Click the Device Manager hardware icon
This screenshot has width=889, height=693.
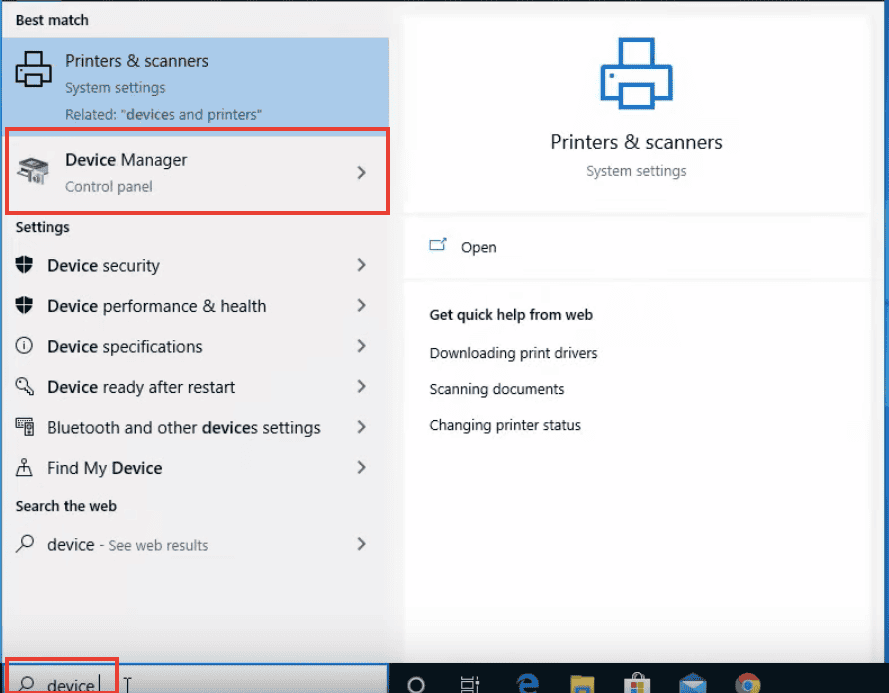[x=33, y=171]
